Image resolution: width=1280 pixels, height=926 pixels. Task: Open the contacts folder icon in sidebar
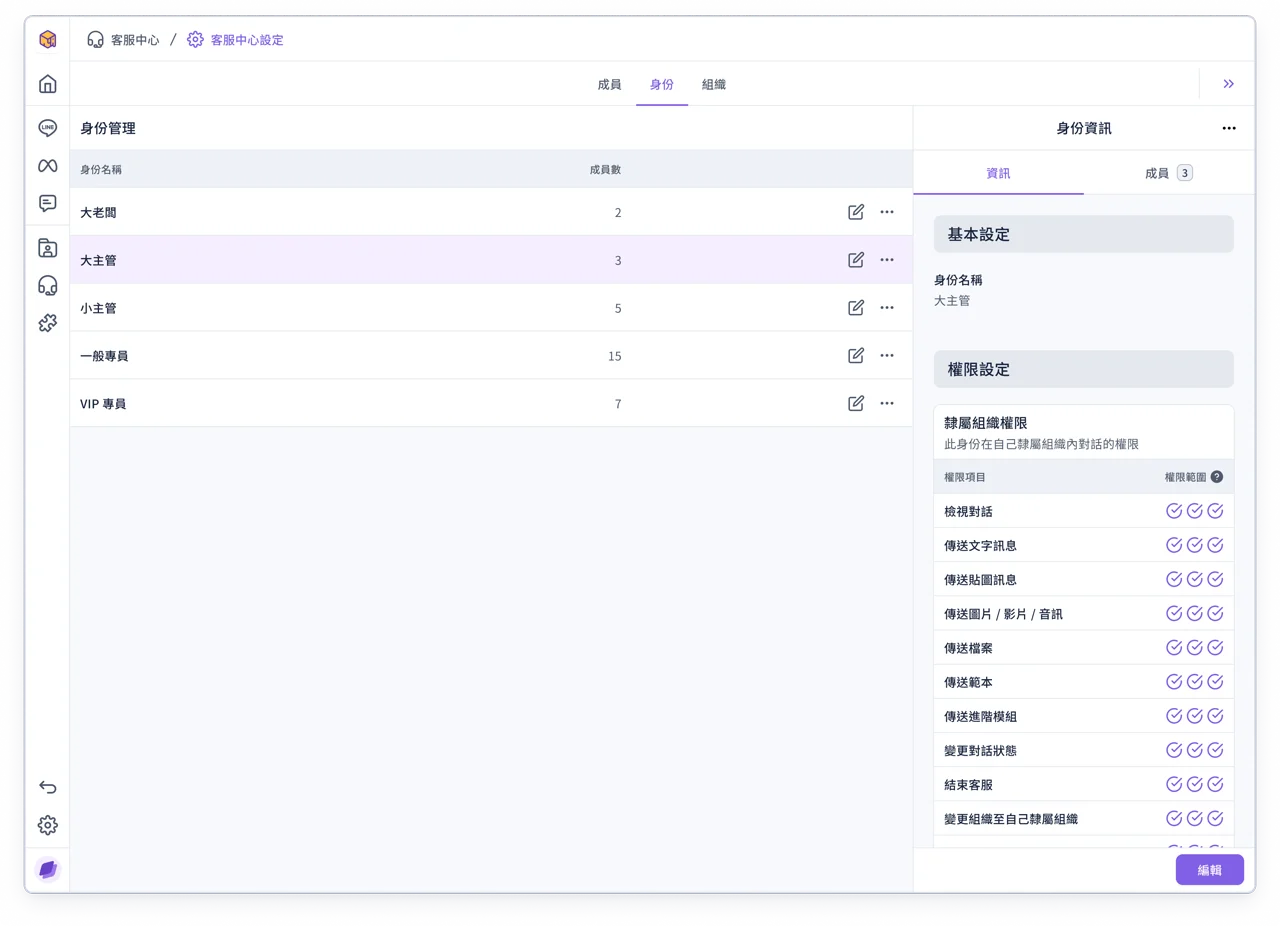(x=47, y=248)
